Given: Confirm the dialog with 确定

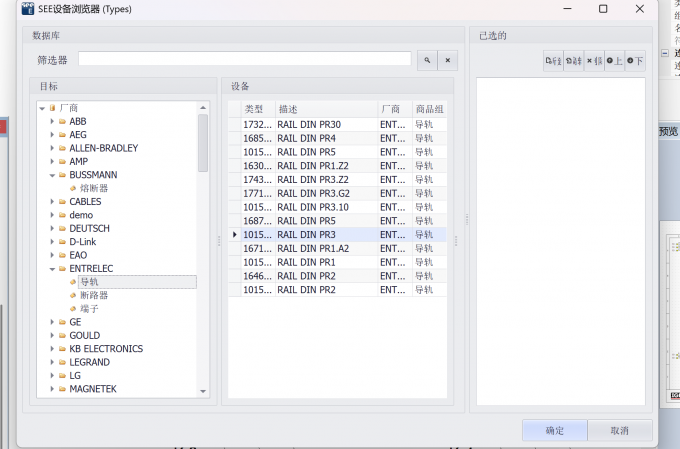Looking at the screenshot, I should point(555,430).
